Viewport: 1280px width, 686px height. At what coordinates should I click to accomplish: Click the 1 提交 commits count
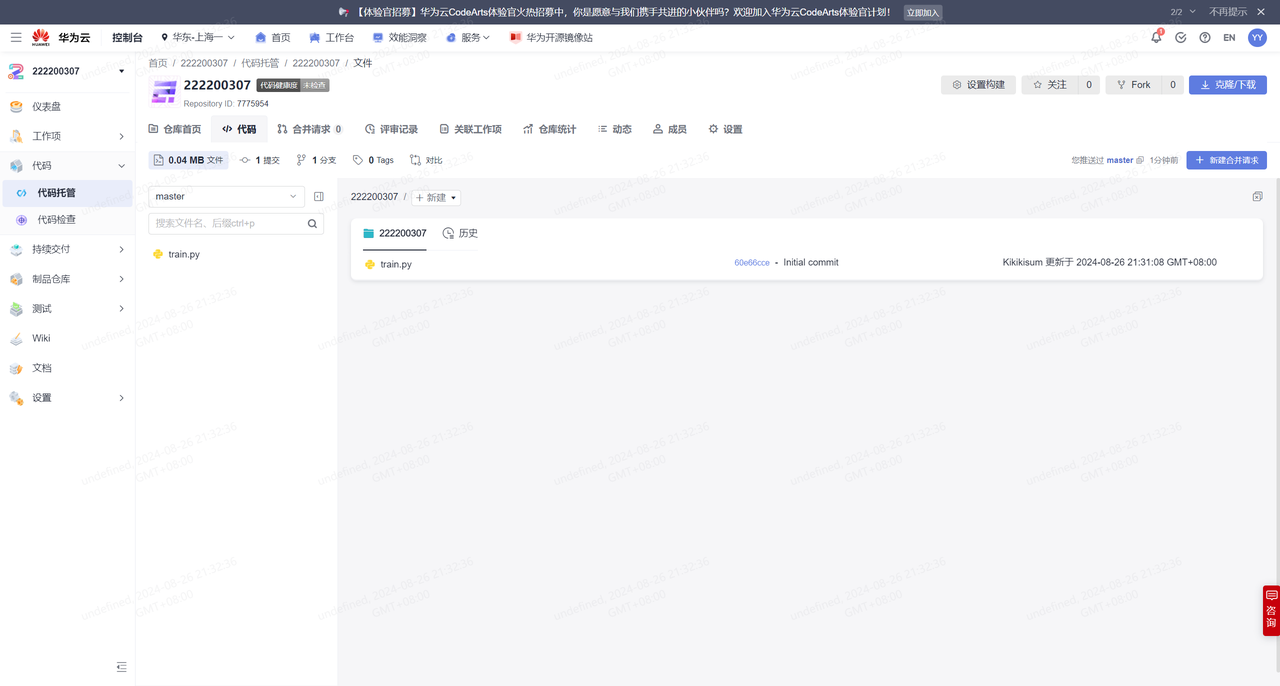260,160
